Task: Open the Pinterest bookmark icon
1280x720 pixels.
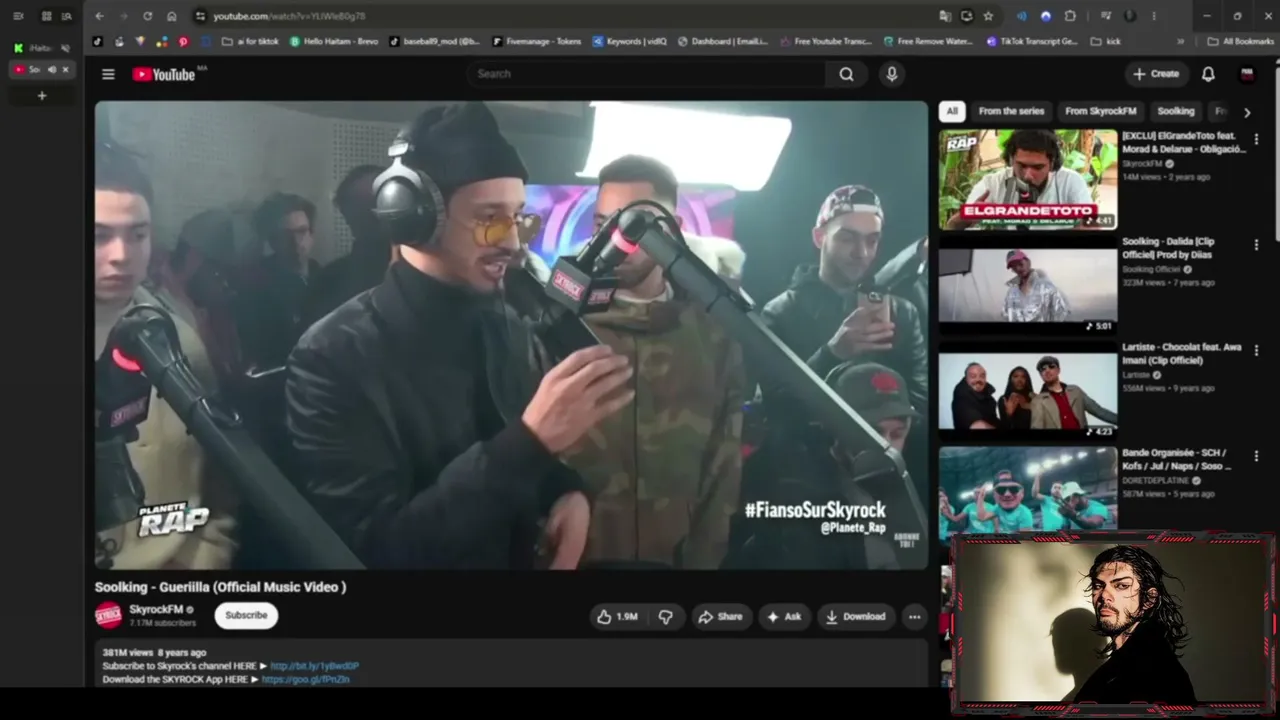Action: click(183, 42)
